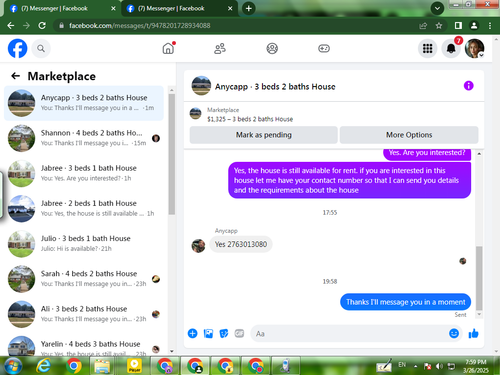Open the Anycapp 3 beds 2 baths House chat
This screenshot has height=375, width=500.
click(84, 103)
